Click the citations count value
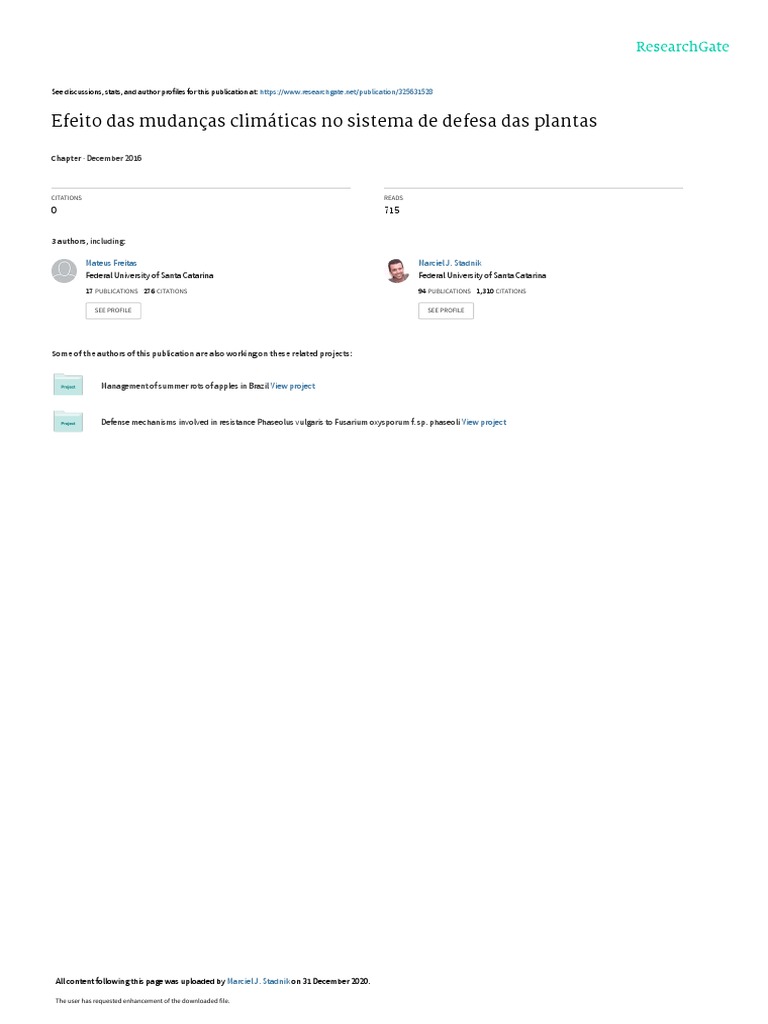768x1024 pixels. [x=54, y=210]
